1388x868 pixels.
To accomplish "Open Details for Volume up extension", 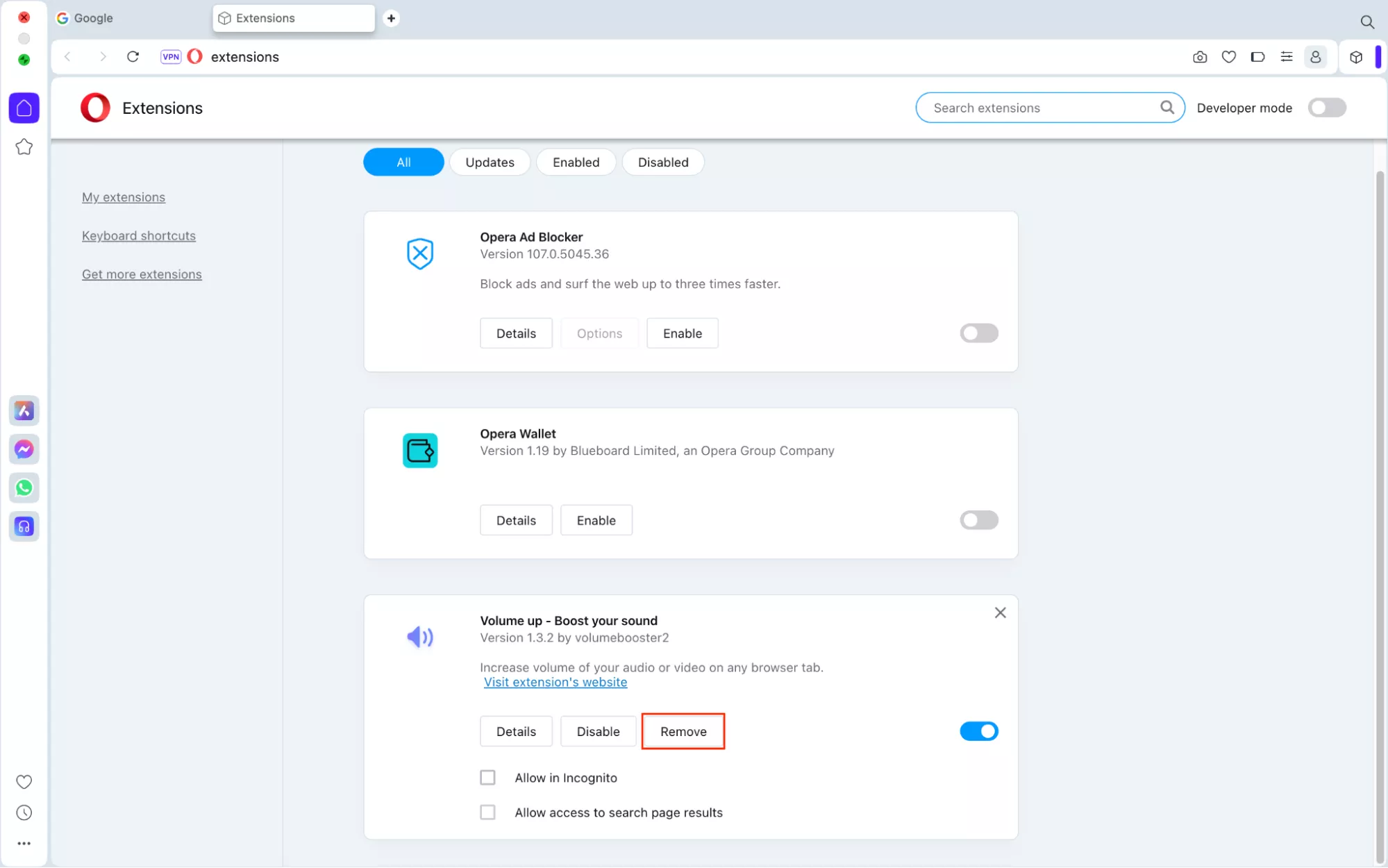I will point(516,731).
